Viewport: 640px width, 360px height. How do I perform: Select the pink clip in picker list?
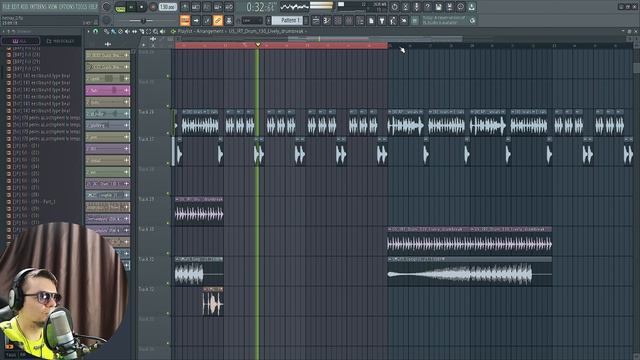[x=108, y=90]
